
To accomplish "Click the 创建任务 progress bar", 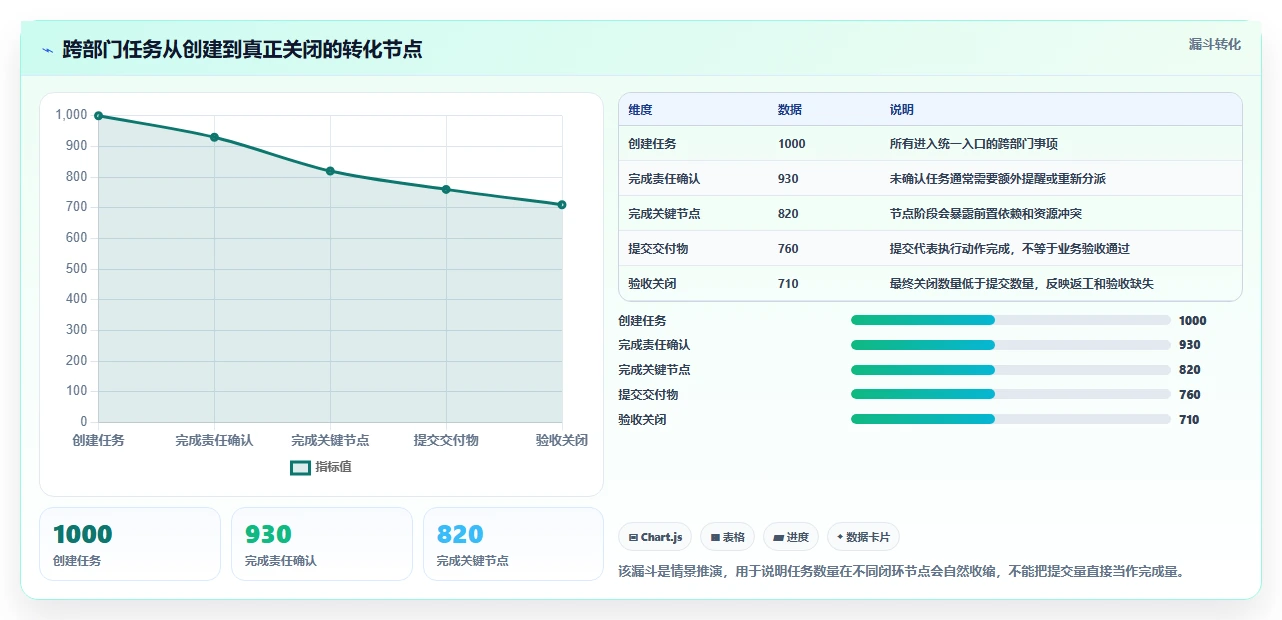I will point(1010,320).
